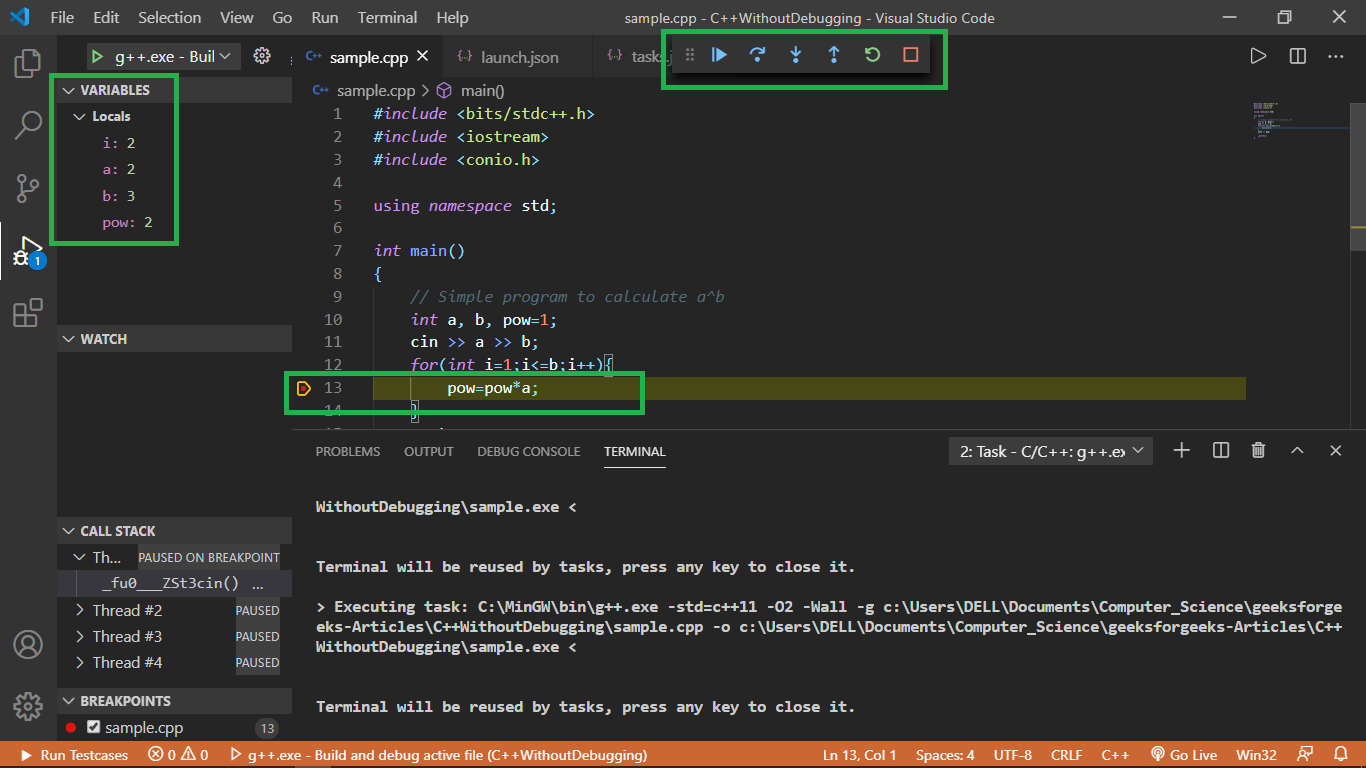Click Go Live in status bar
The width and height of the screenshot is (1366, 768).
[1184, 755]
